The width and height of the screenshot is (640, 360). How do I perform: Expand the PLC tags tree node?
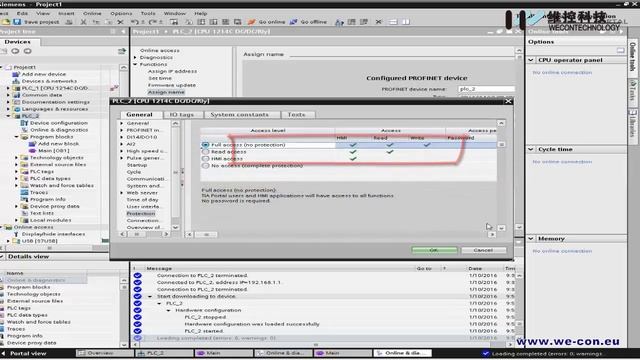click(x=17, y=171)
